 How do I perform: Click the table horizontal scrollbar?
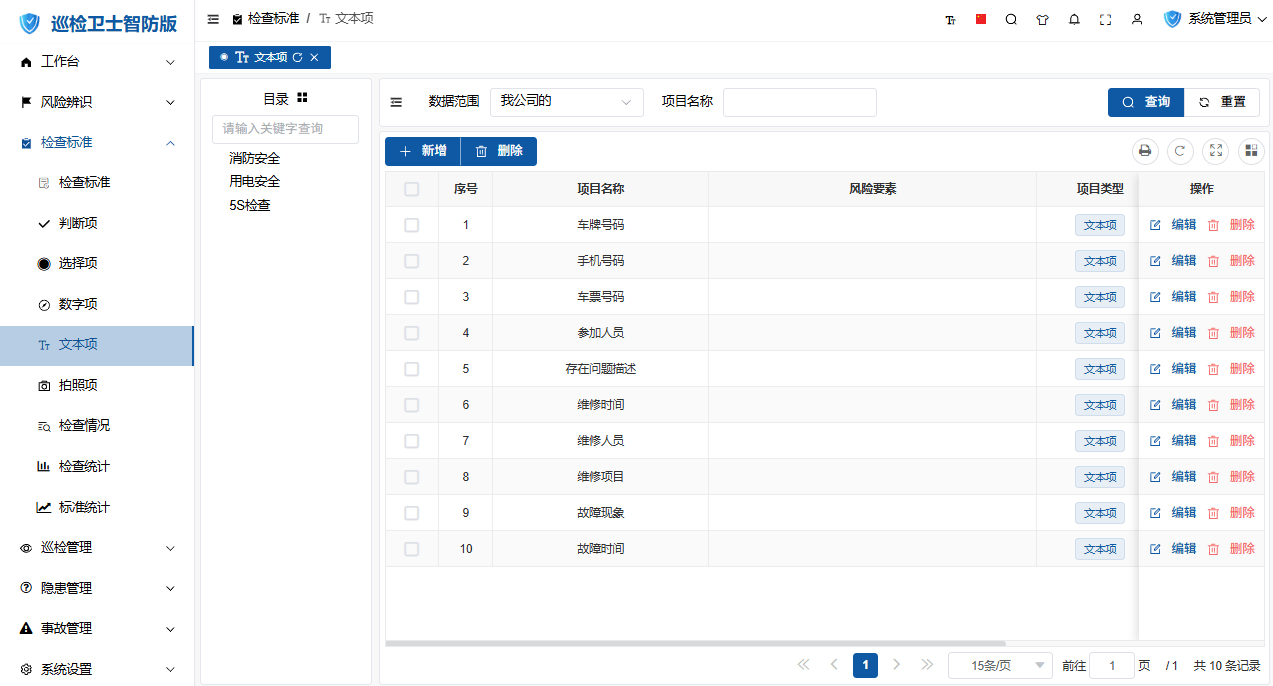click(695, 644)
